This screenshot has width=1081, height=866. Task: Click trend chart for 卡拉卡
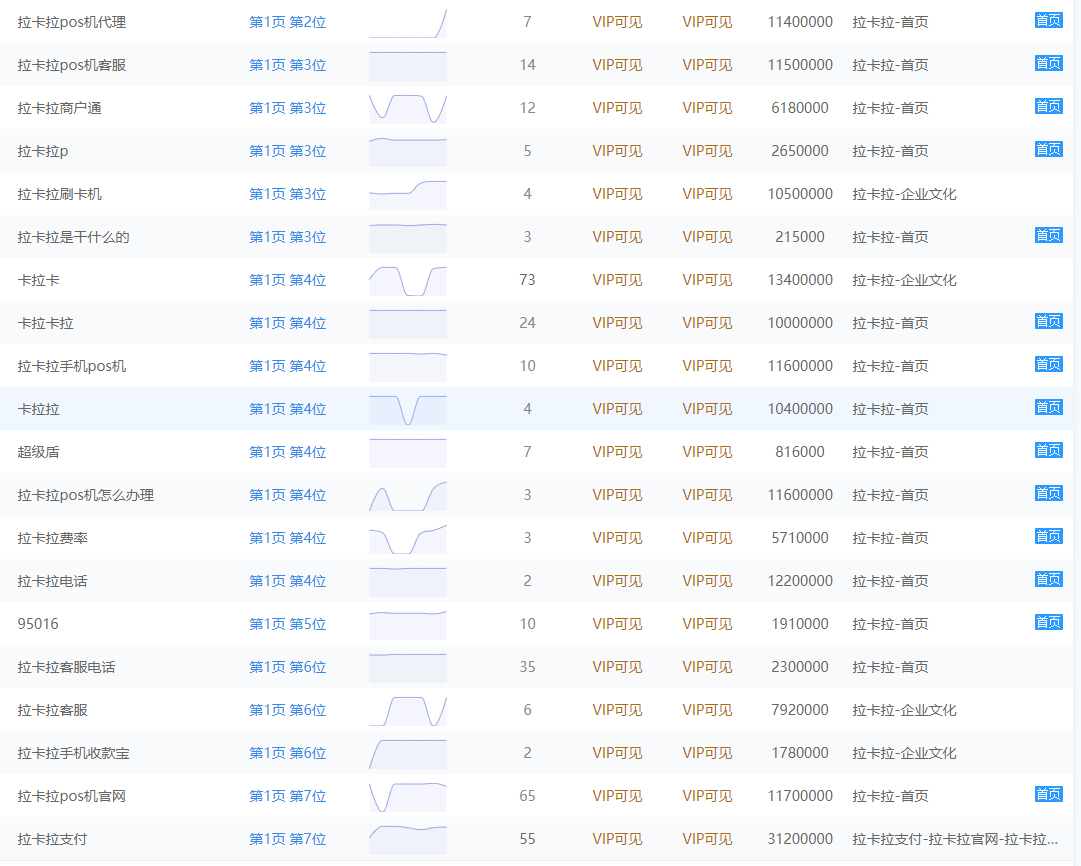coord(408,281)
